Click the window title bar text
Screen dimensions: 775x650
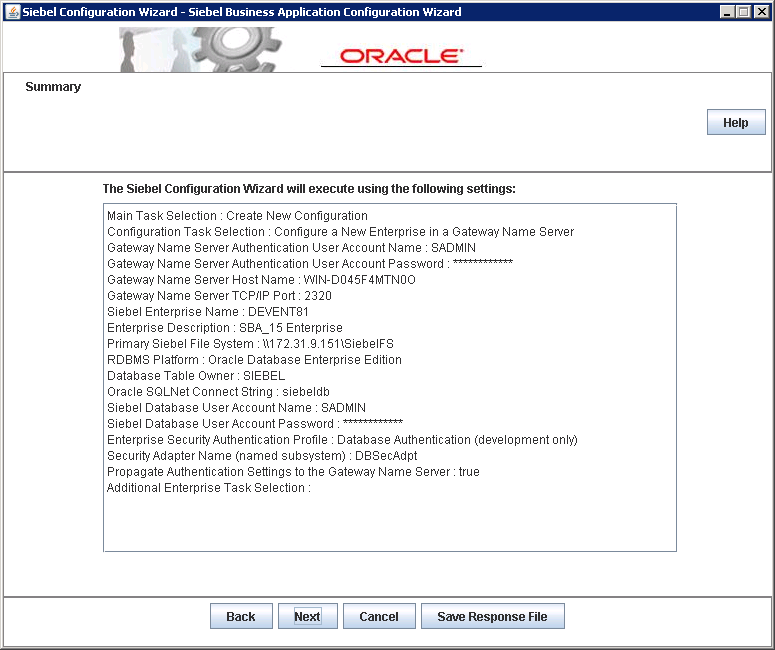tap(242, 12)
